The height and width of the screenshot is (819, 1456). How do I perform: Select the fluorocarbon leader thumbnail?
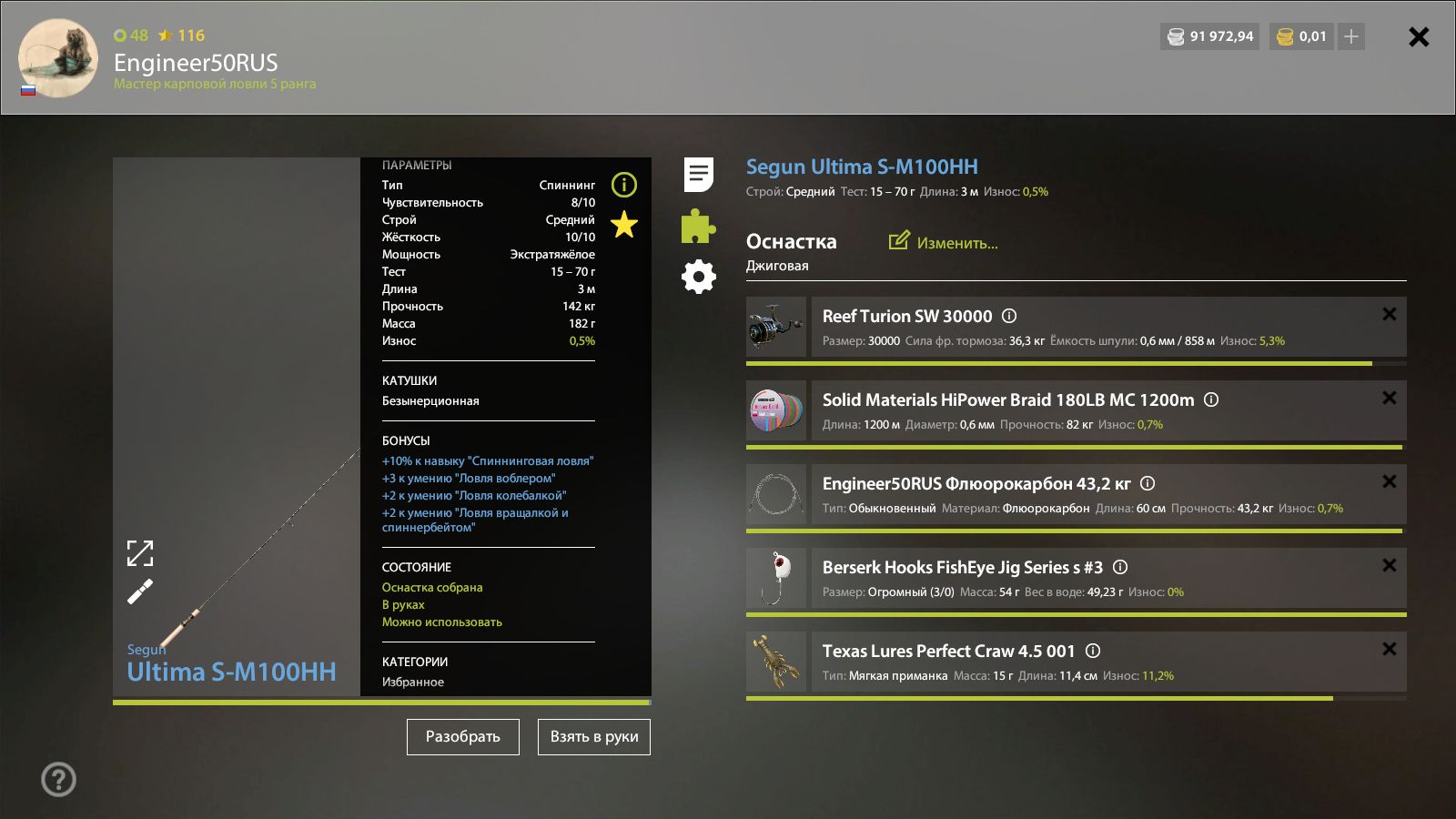tap(776, 494)
